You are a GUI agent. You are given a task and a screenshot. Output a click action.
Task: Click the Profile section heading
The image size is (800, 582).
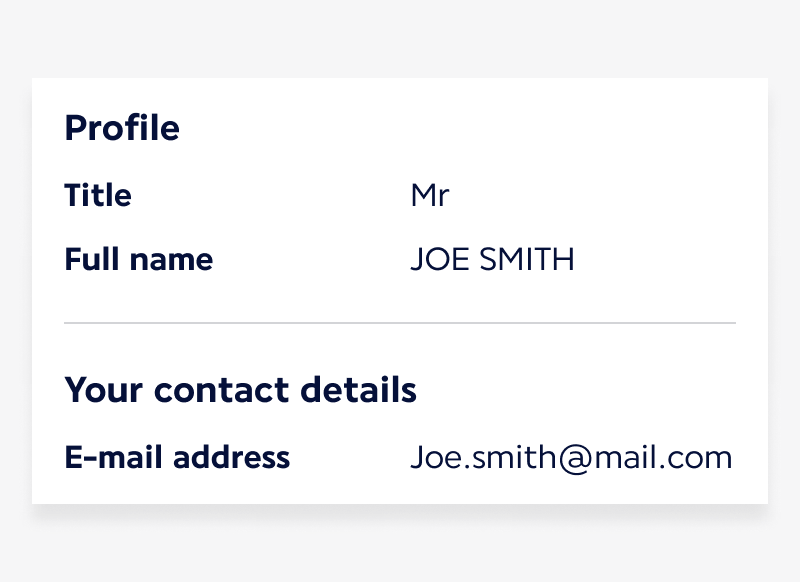click(x=122, y=128)
